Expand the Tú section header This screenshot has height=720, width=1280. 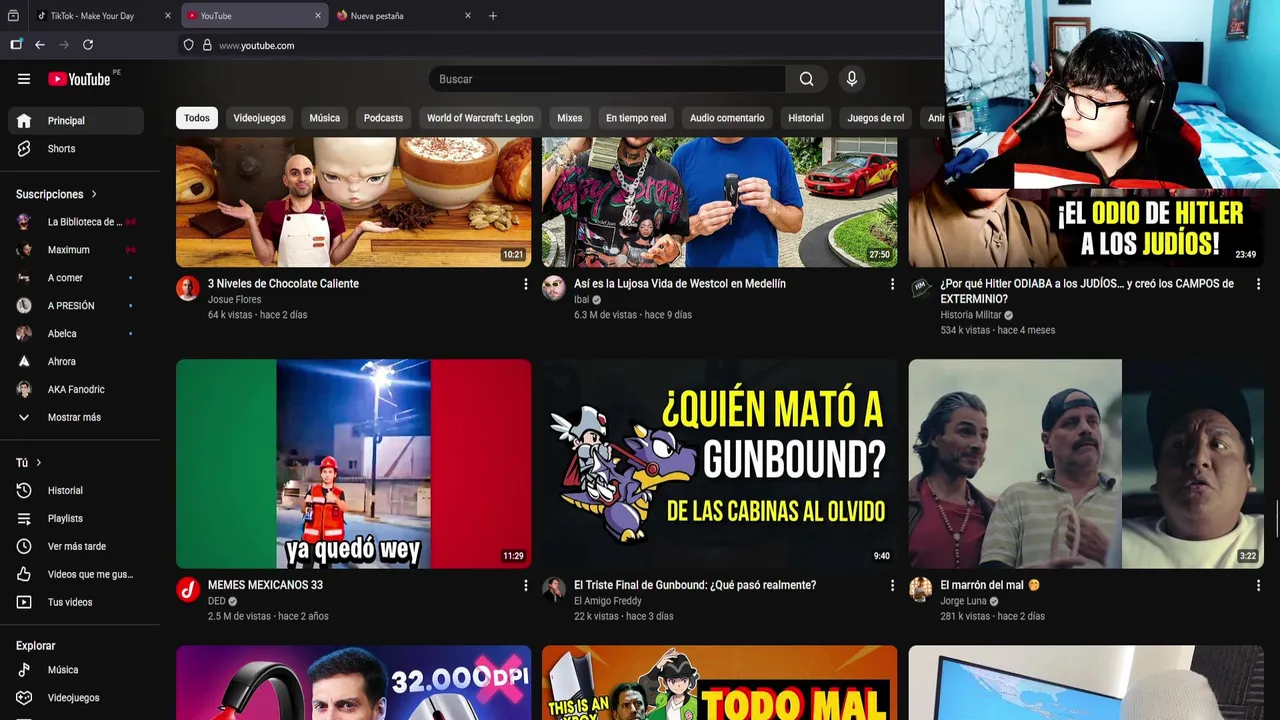click(29, 462)
